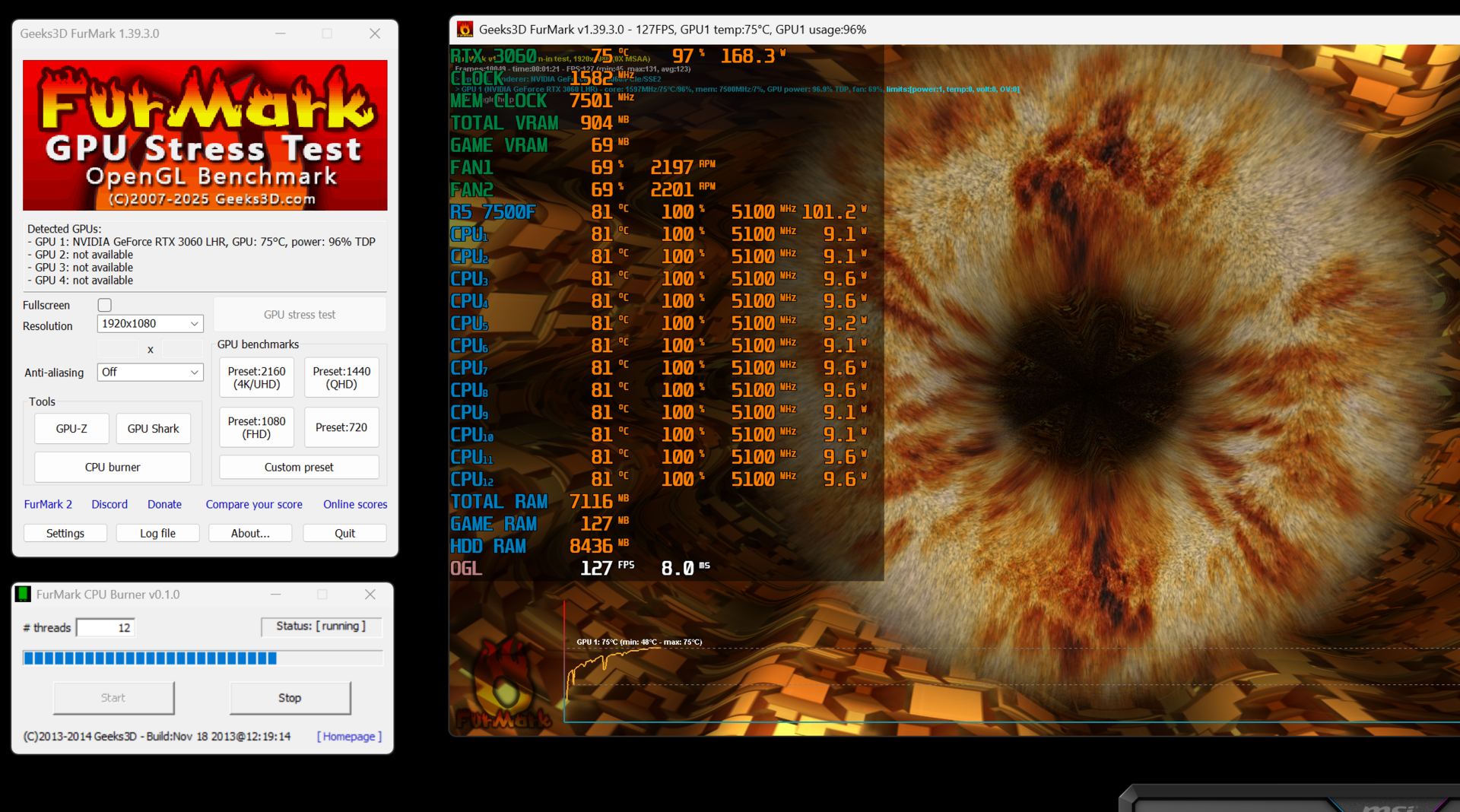The width and height of the screenshot is (1460, 812).
Task: Run the Preset:720 benchmark
Action: click(x=341, y=427)
